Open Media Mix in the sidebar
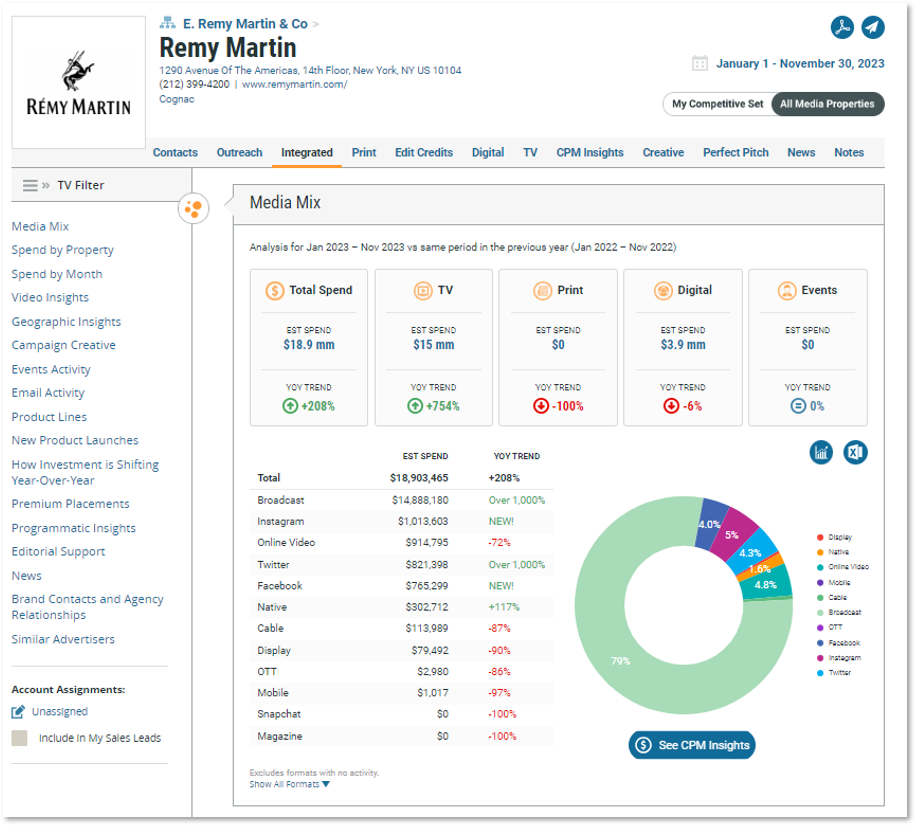Screen dimensions: 916x826 click(x=40, y=226)
